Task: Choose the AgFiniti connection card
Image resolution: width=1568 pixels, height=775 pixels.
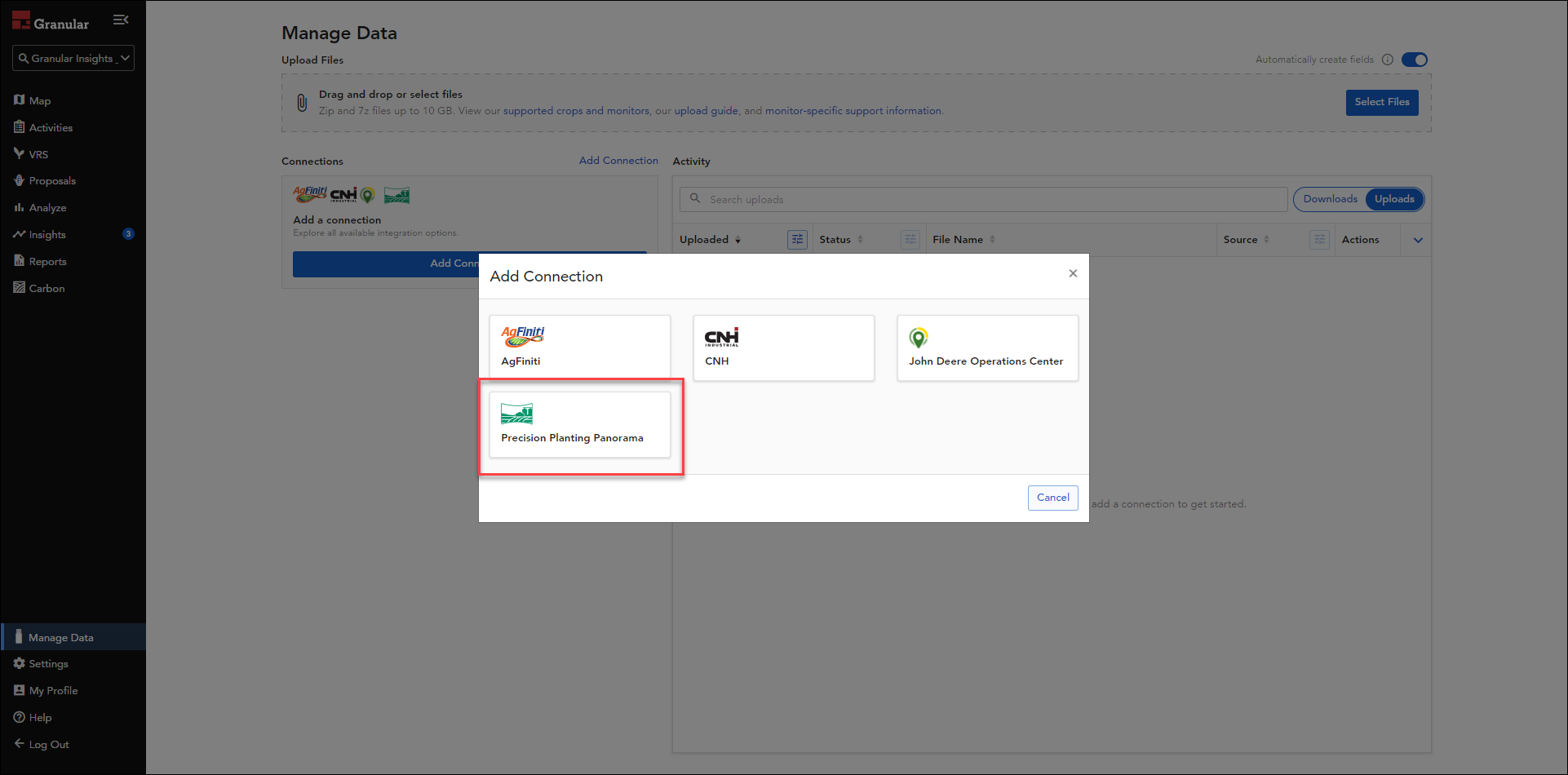Action: pyautogui.click(x=580, y=348)
